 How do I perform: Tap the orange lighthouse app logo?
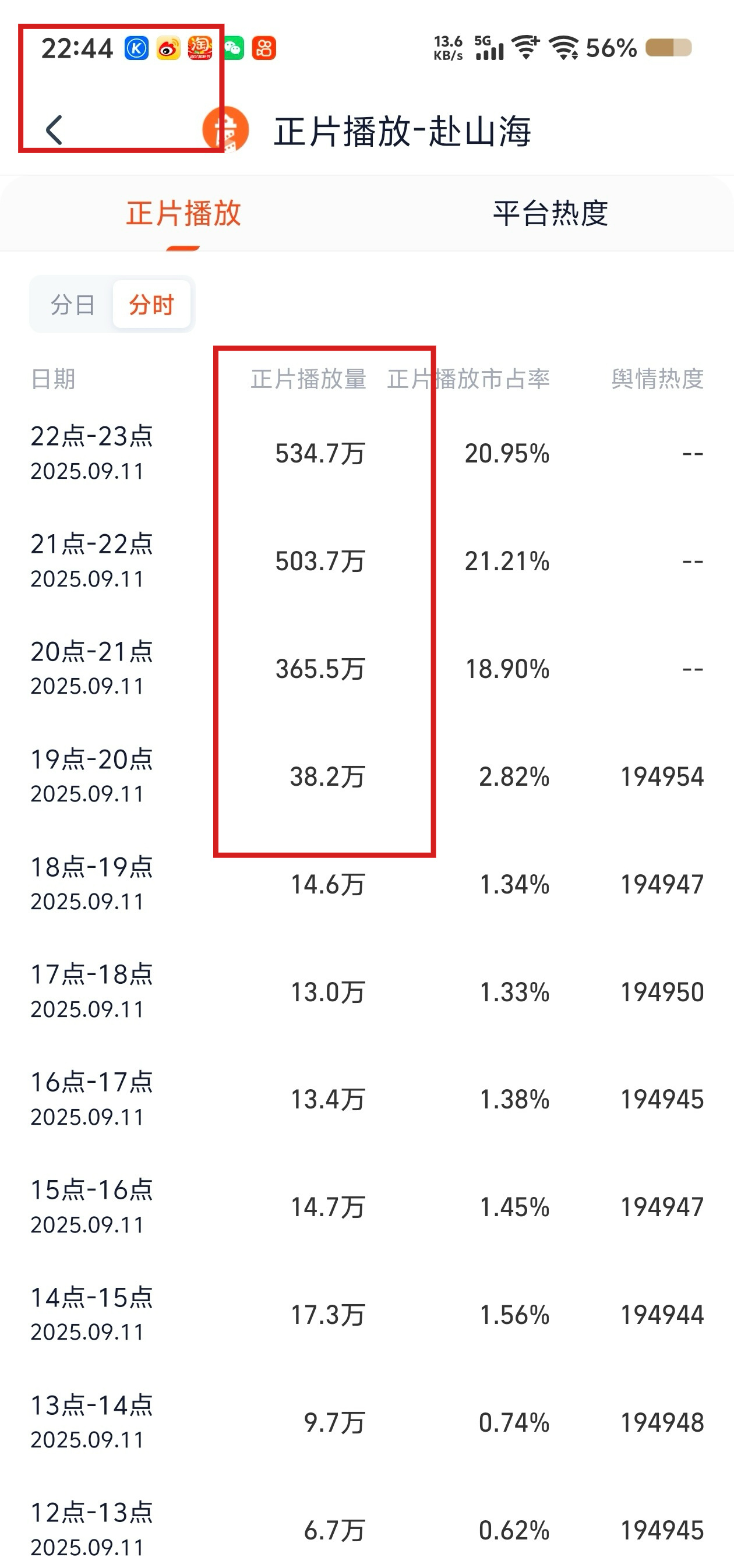[x=226, y=130]
